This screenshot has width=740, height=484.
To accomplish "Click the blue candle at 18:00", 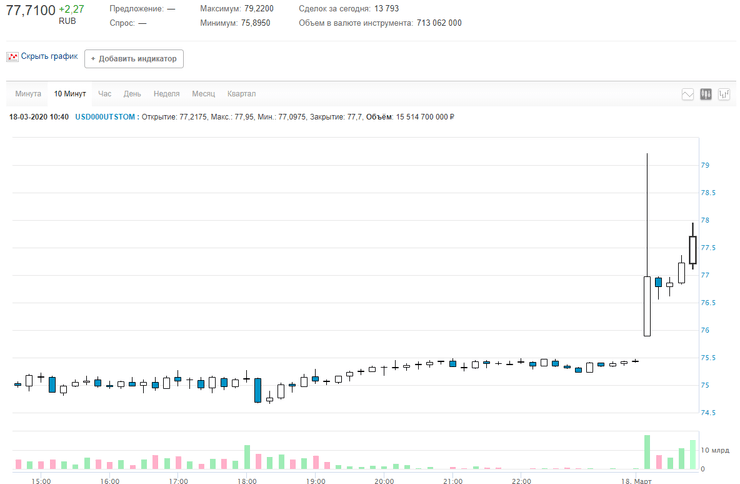I will [258, 390].
